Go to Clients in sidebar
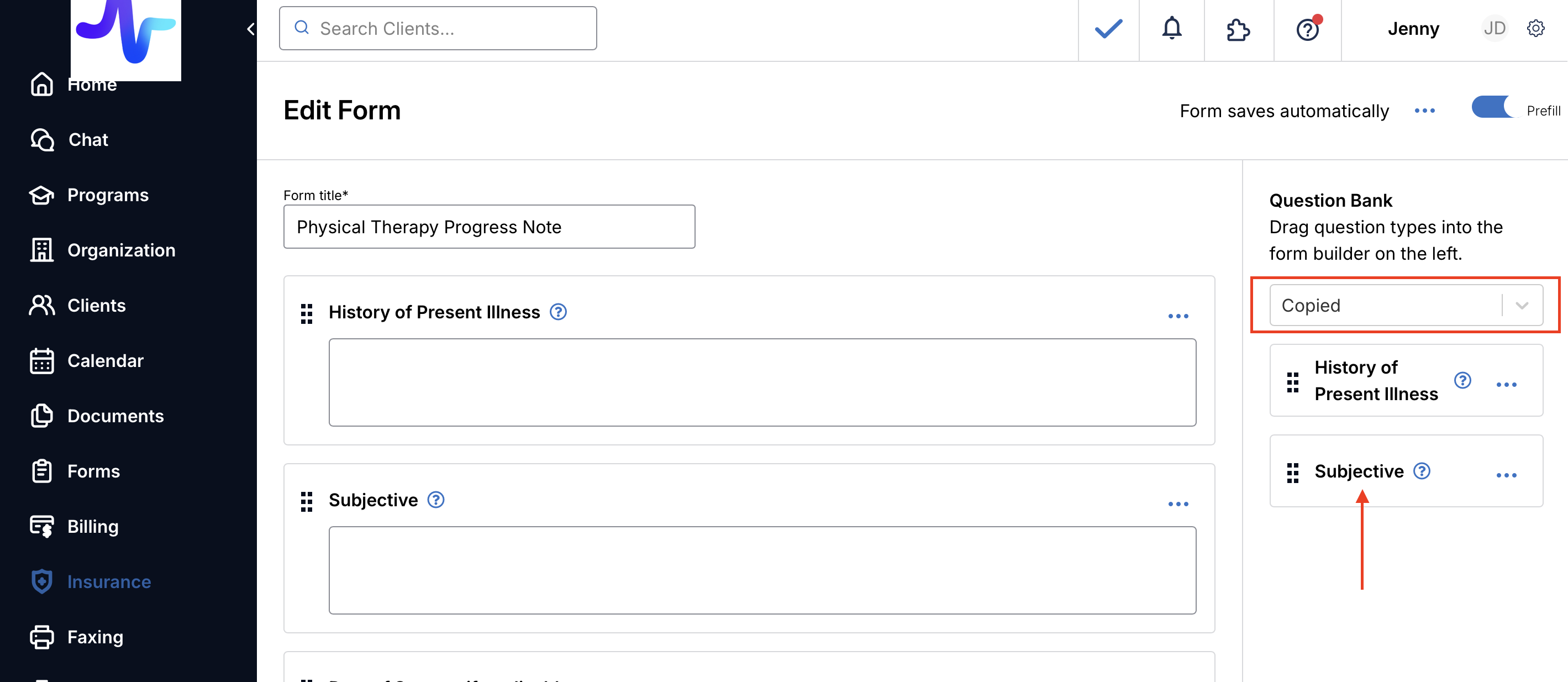The image size is (1568, 682). 96,305
